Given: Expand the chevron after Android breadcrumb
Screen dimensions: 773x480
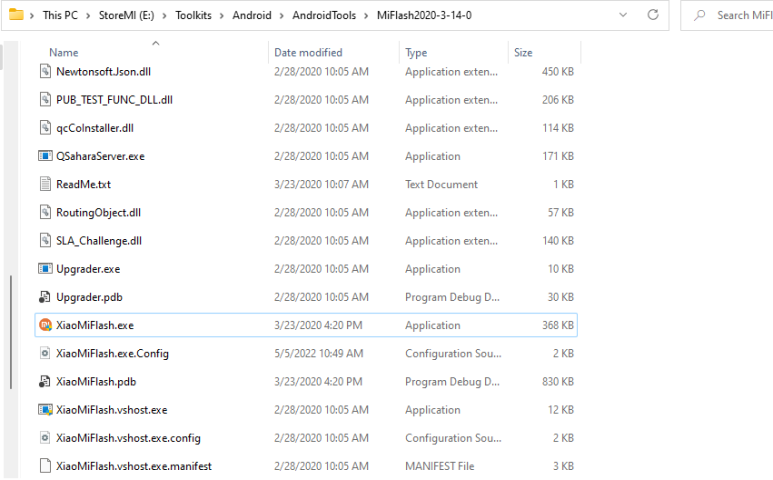Looking at the screenshot, I should (x=281, y=16).
